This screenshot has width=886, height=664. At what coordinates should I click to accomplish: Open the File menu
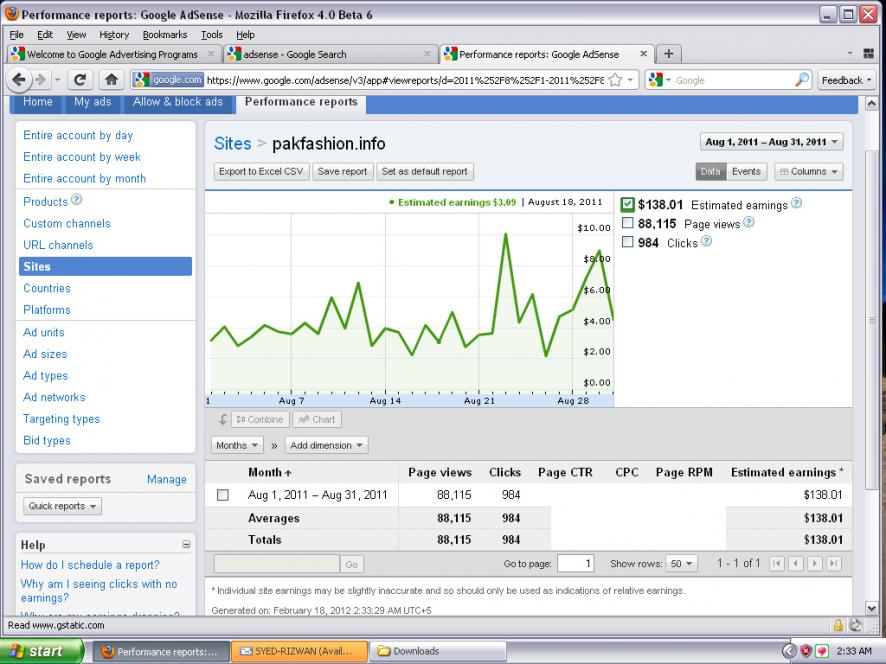[16, 34]
